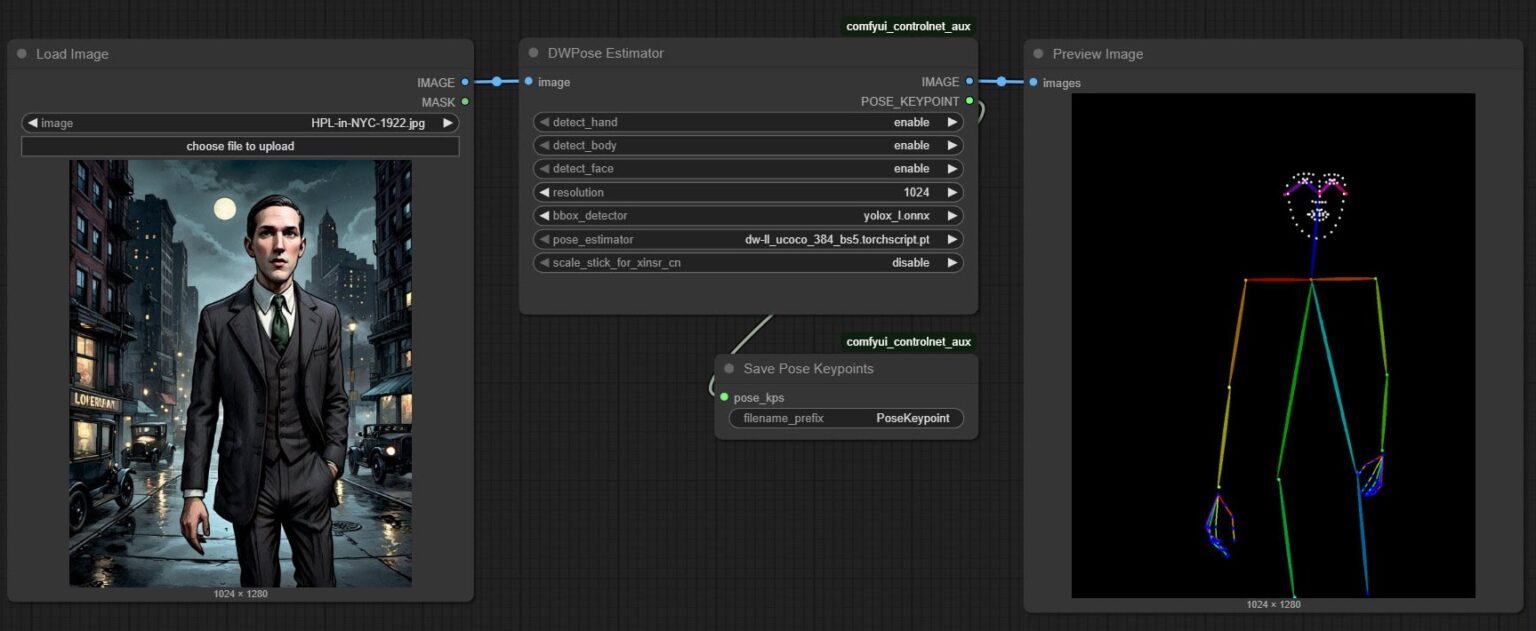Click the pose_kps input dot on Save Pose Keypoints
Screen dimensions: 1536x631
pos(725,396)
